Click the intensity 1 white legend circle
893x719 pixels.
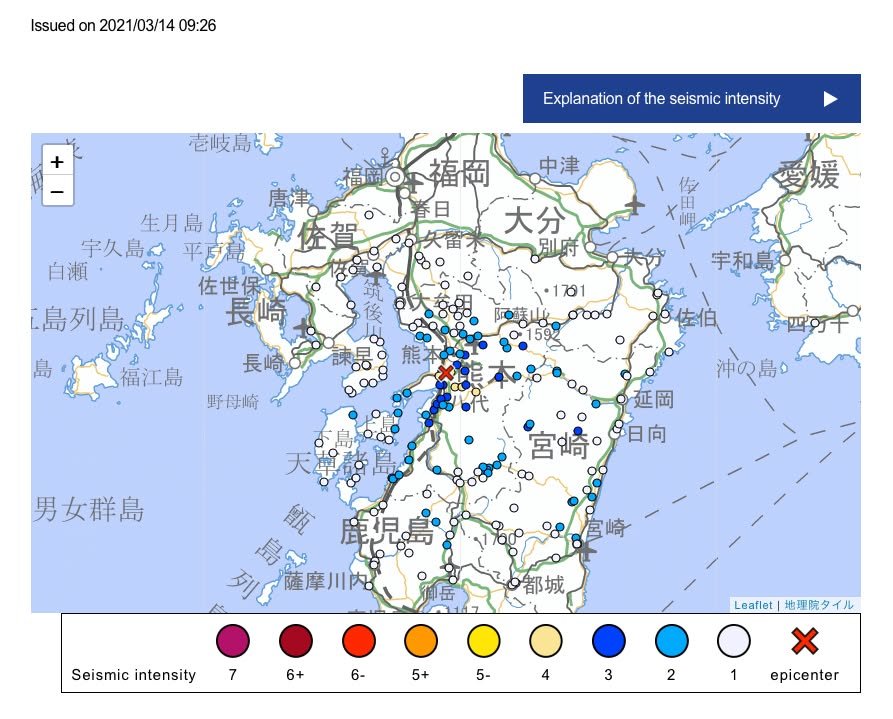pyautogui.click(x=733, y=641)
